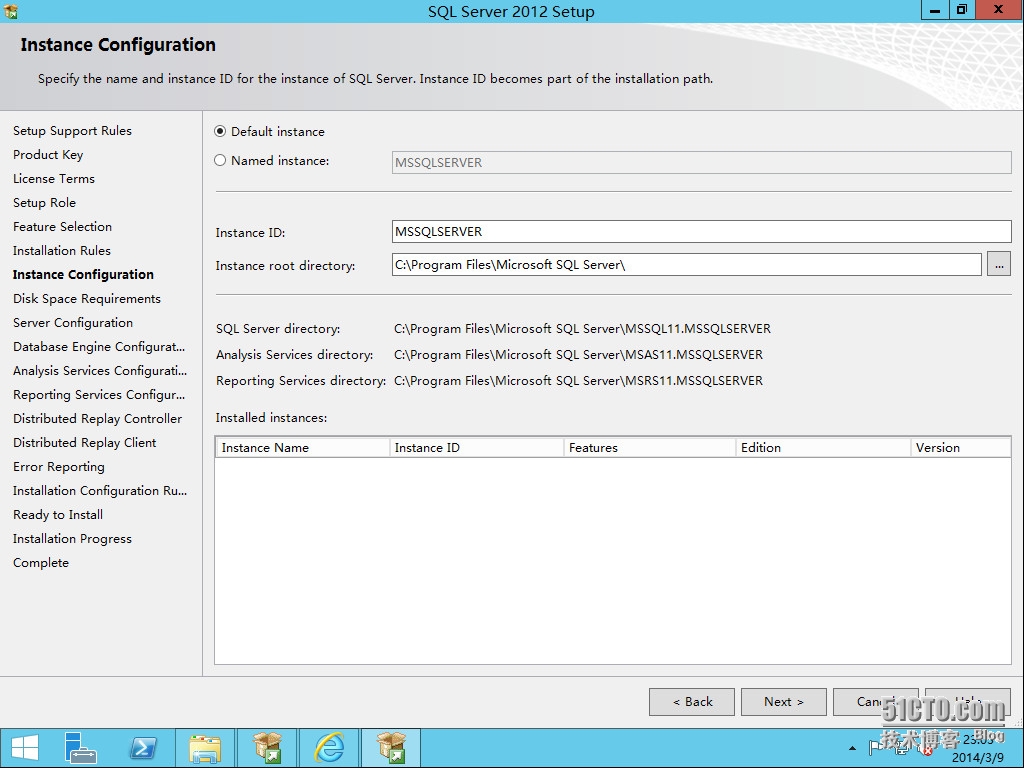Cancel the SQL Server setup
This screenshot has height=768, width=1024.
tap(875, 701)
